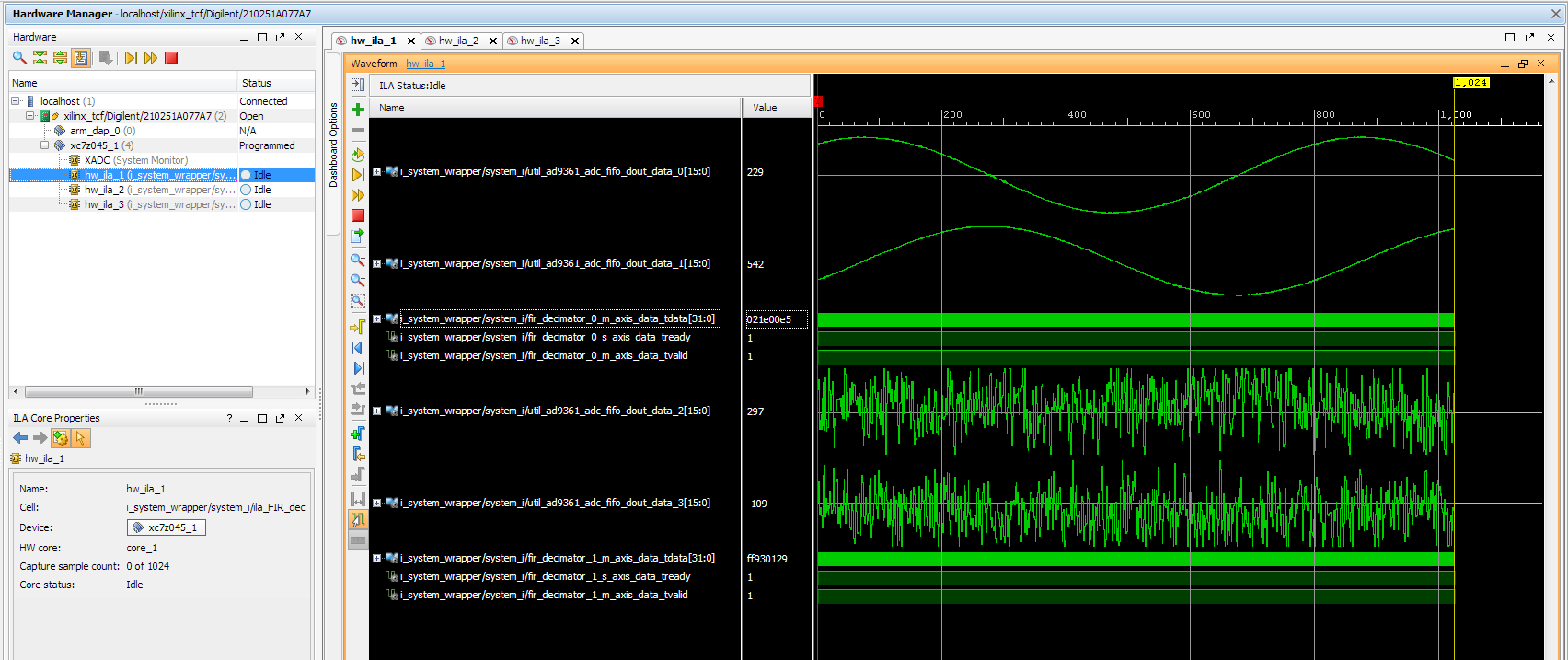Expand adc_fifo_dout_data_2 signal bus
Screen dimensions: 1568x660
376,411
